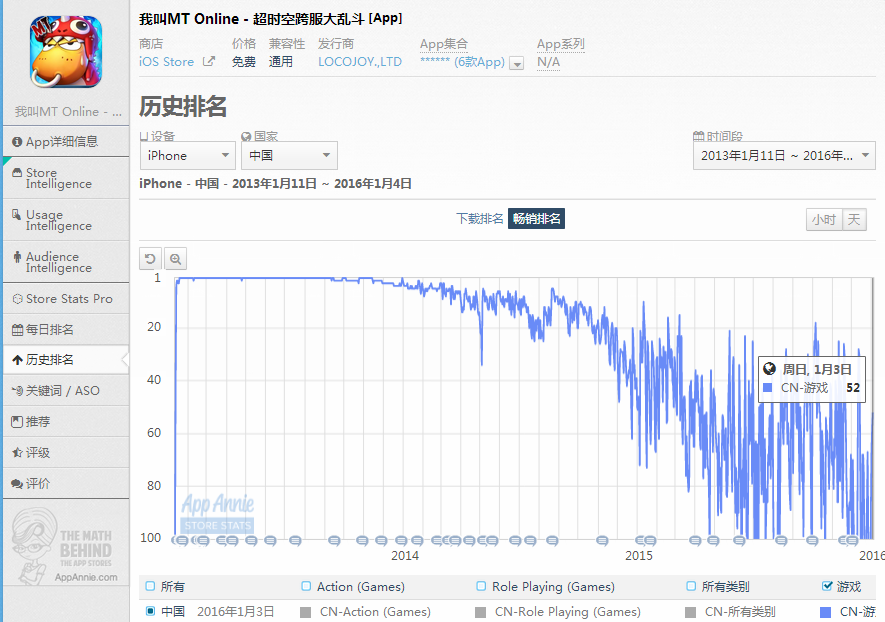Select the 天 granularity button
The image size is (885, 622).
point(854,220)
